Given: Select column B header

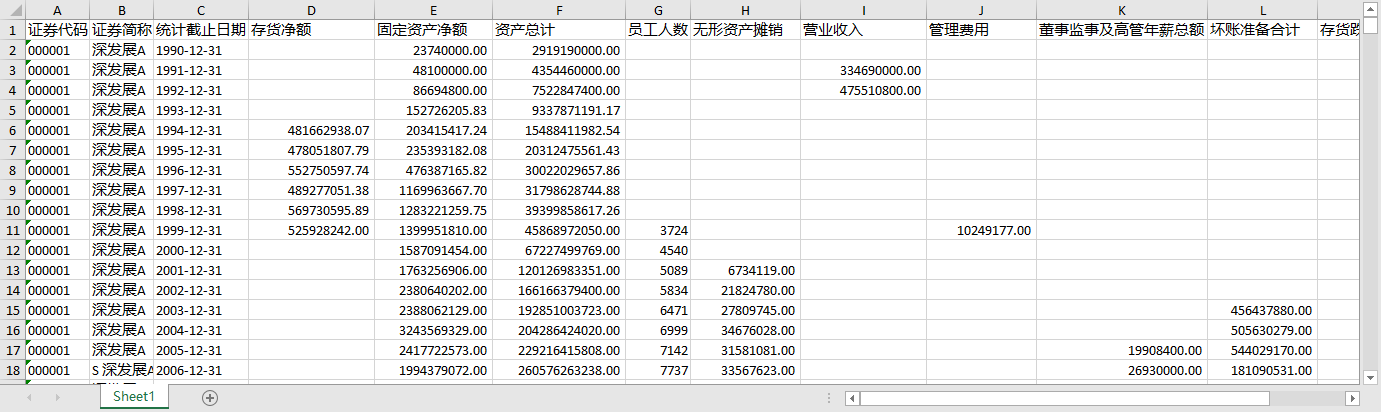Looking at the screenshot, I should pyautogui.click(x=121, y=10).
